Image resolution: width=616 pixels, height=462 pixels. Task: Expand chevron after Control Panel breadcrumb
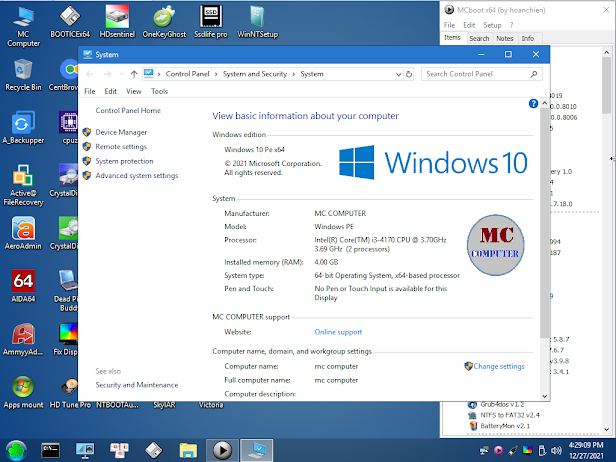pyautogui.click(x=216, y=74)
